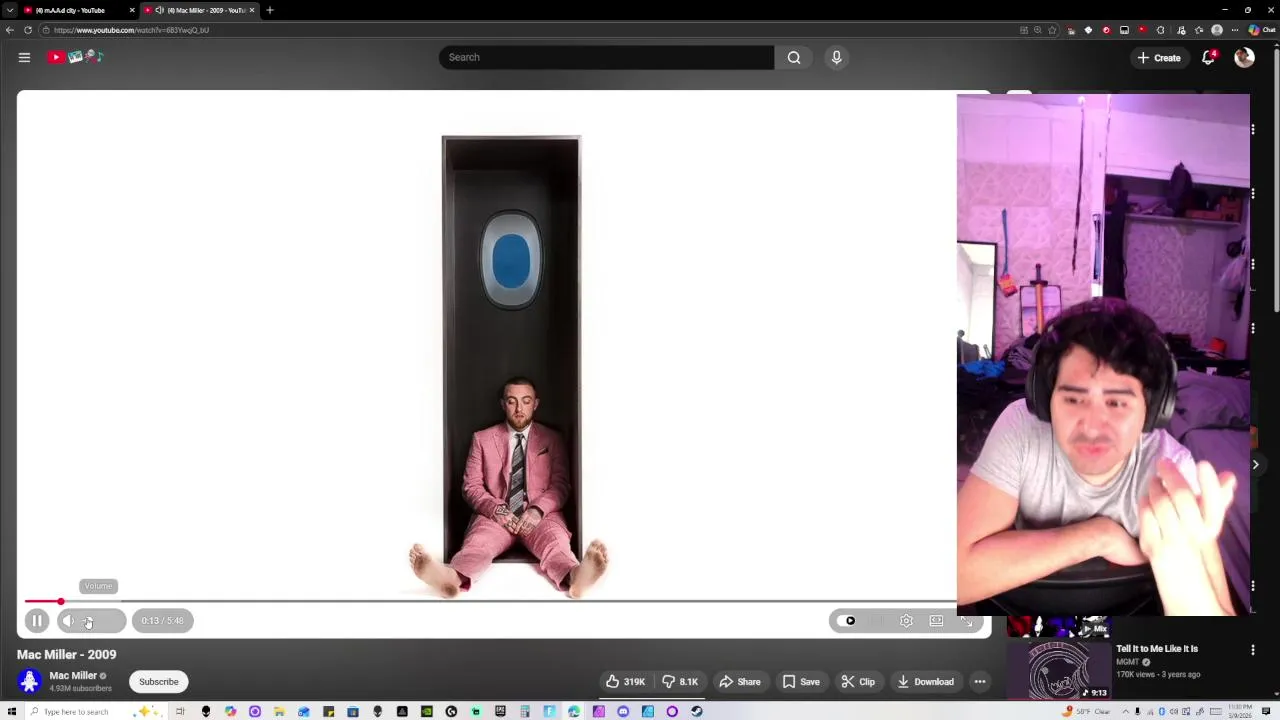Subscribe to Mac Miller channel

158,682
